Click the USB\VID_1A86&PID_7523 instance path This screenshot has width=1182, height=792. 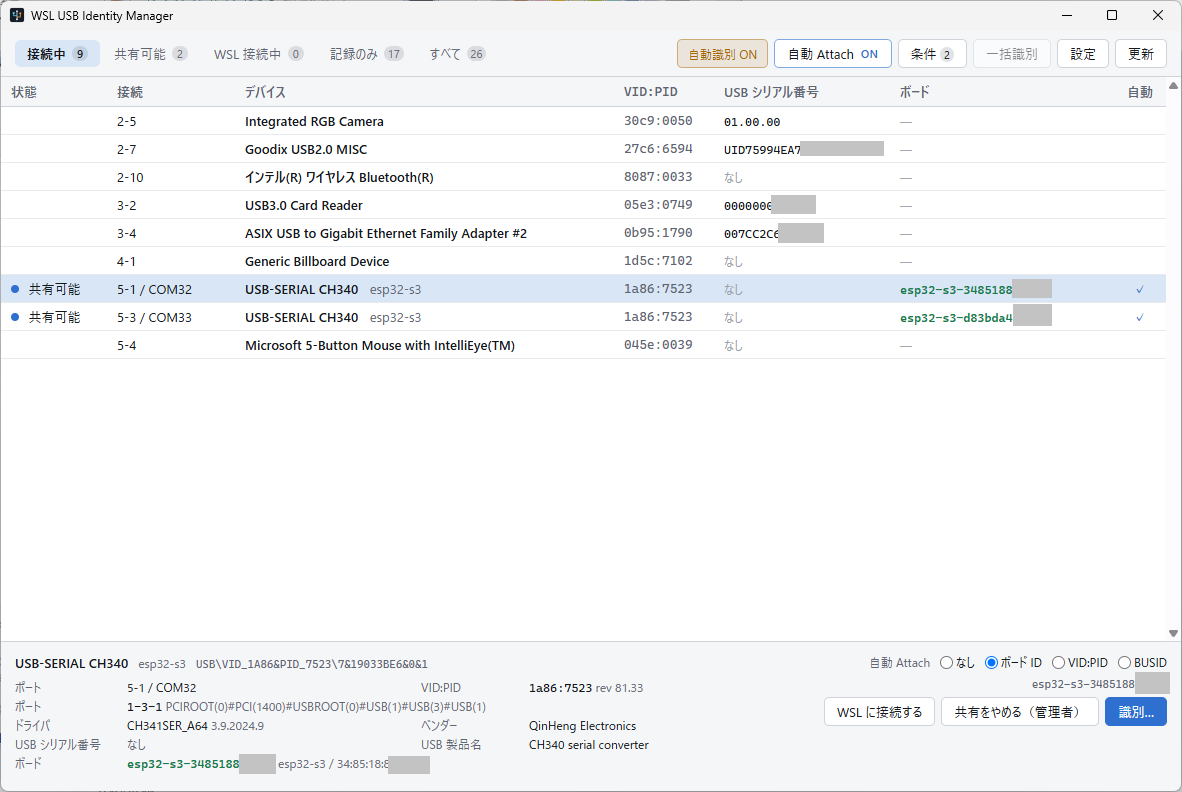coord(311,664)
